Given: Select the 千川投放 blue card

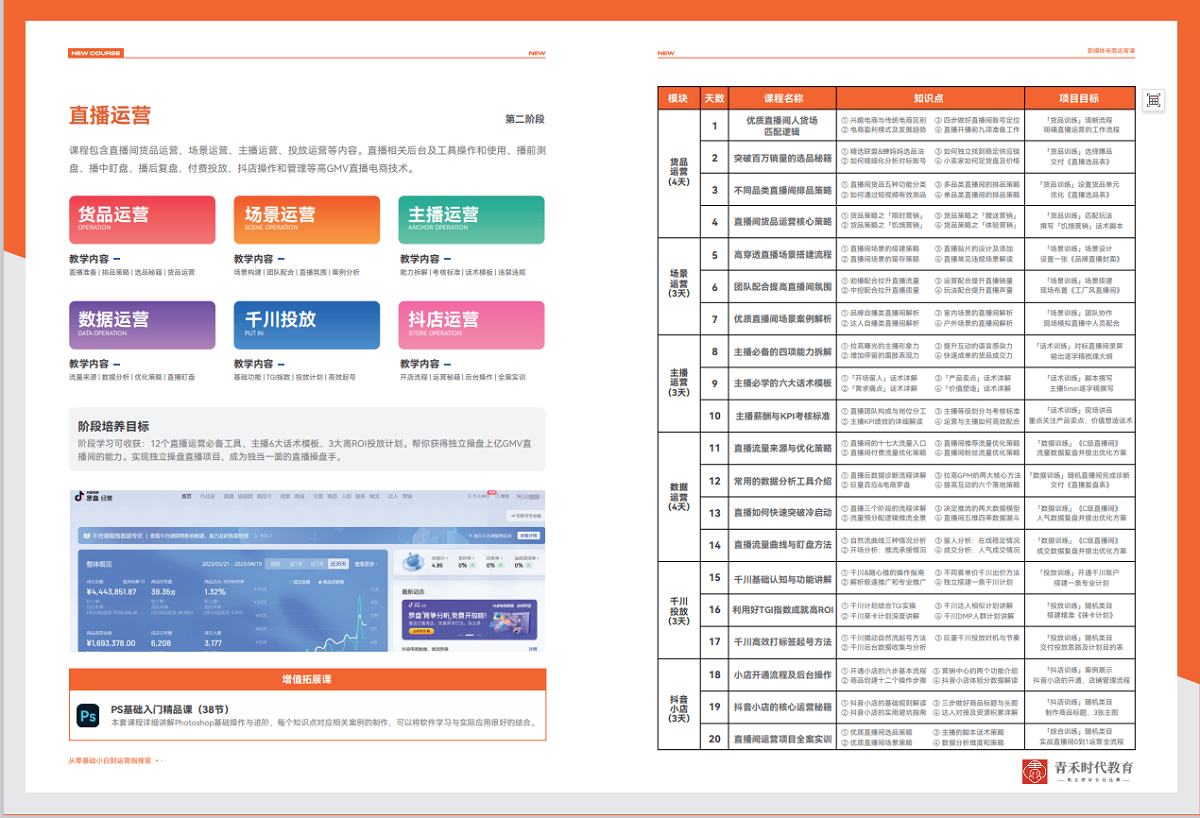Looking at the screenshot, I should (x=307, y=324).
